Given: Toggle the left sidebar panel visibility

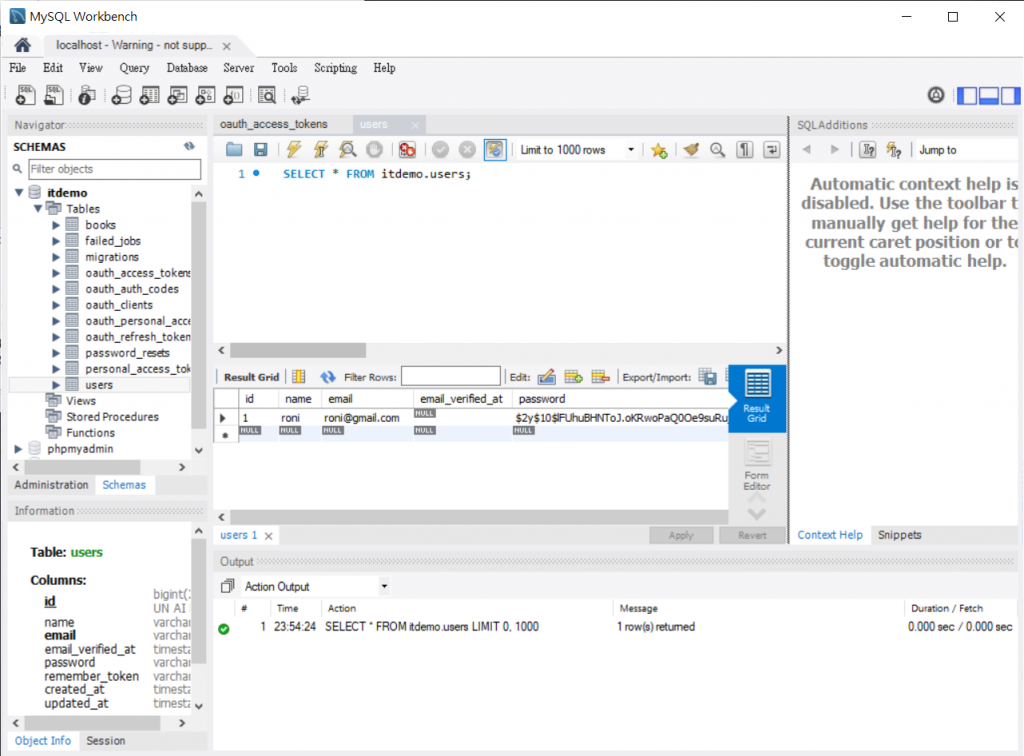Looking at the screenshot, I should click(x=967, y=95).
